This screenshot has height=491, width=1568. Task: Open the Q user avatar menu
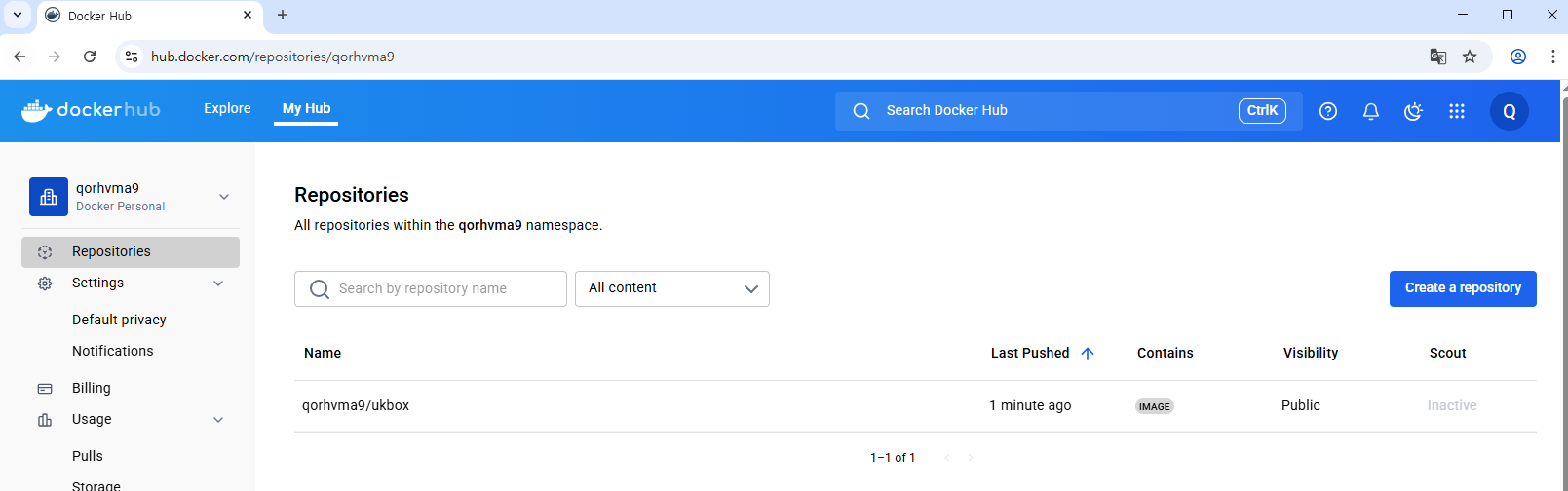click(1509, 111)
